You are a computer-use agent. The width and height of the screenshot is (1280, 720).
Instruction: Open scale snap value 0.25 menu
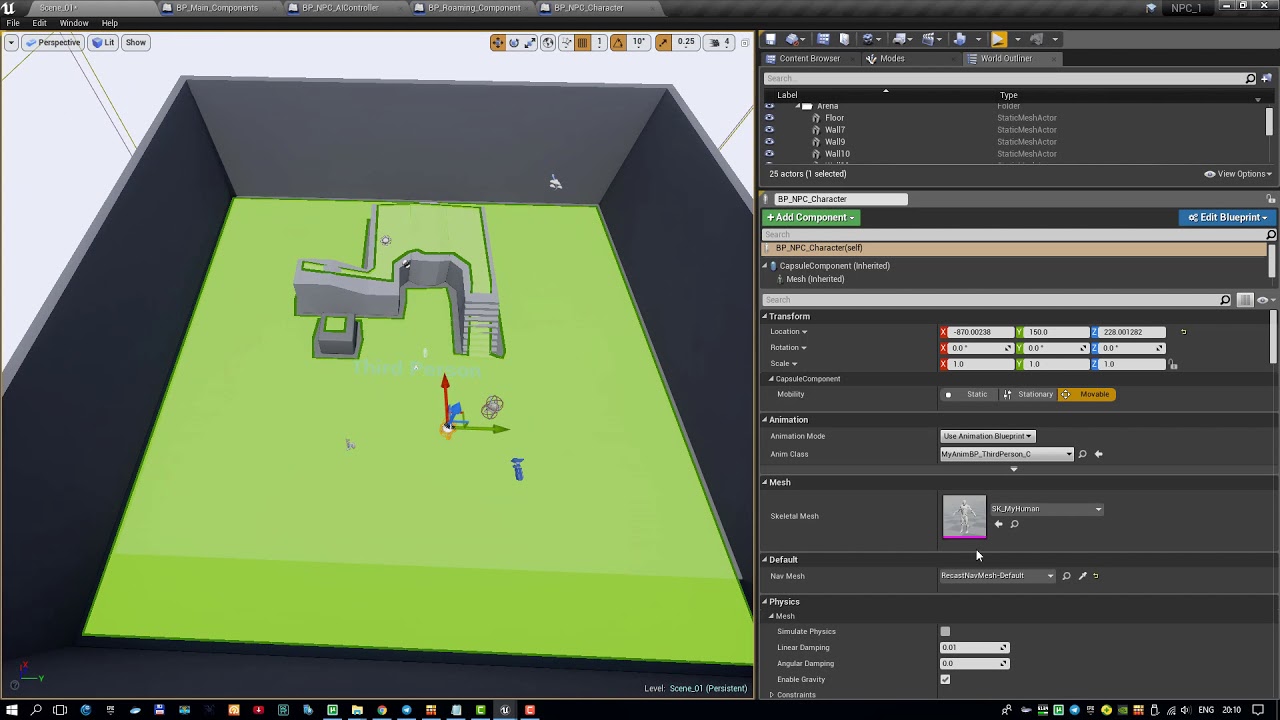tap(686, 42)
